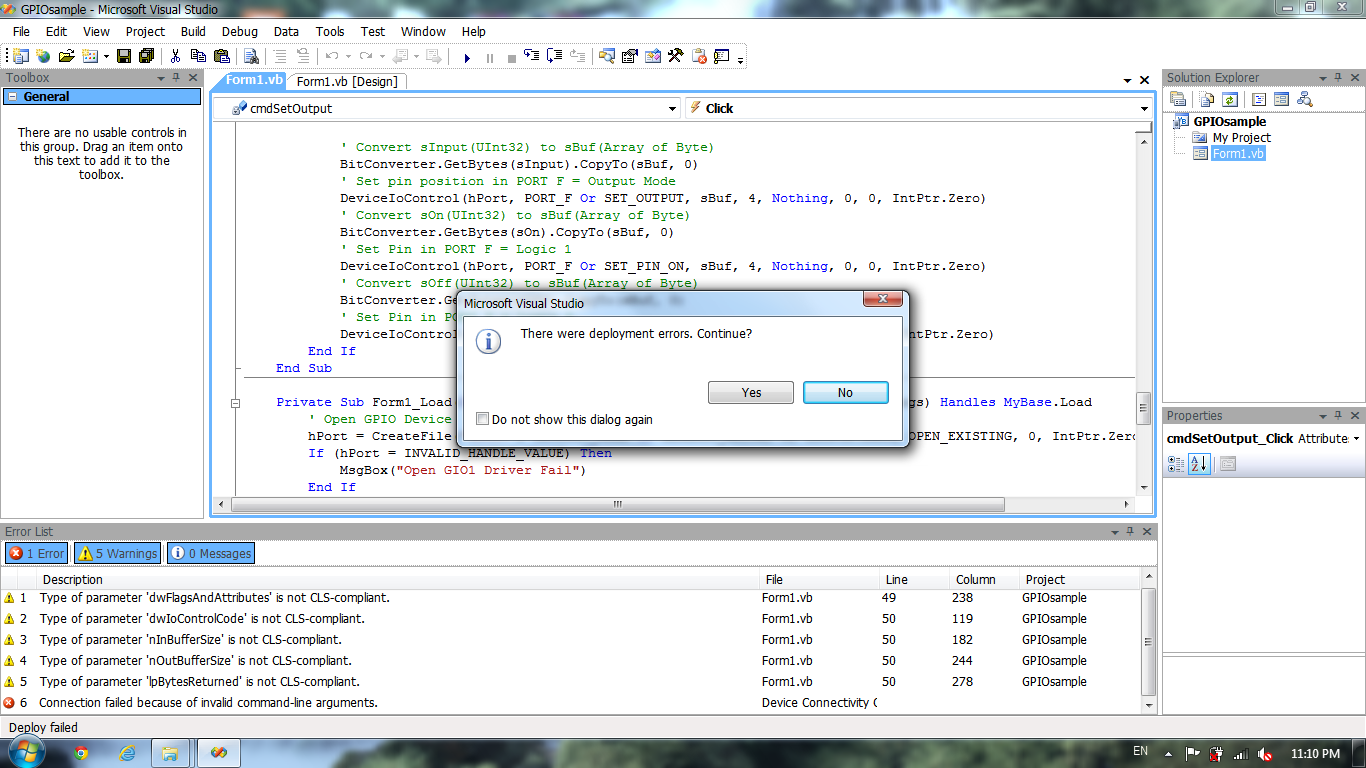Click the New Project toolbar icon
Image resolution: width=1366 pixels, height=768 pixels.
20,56
